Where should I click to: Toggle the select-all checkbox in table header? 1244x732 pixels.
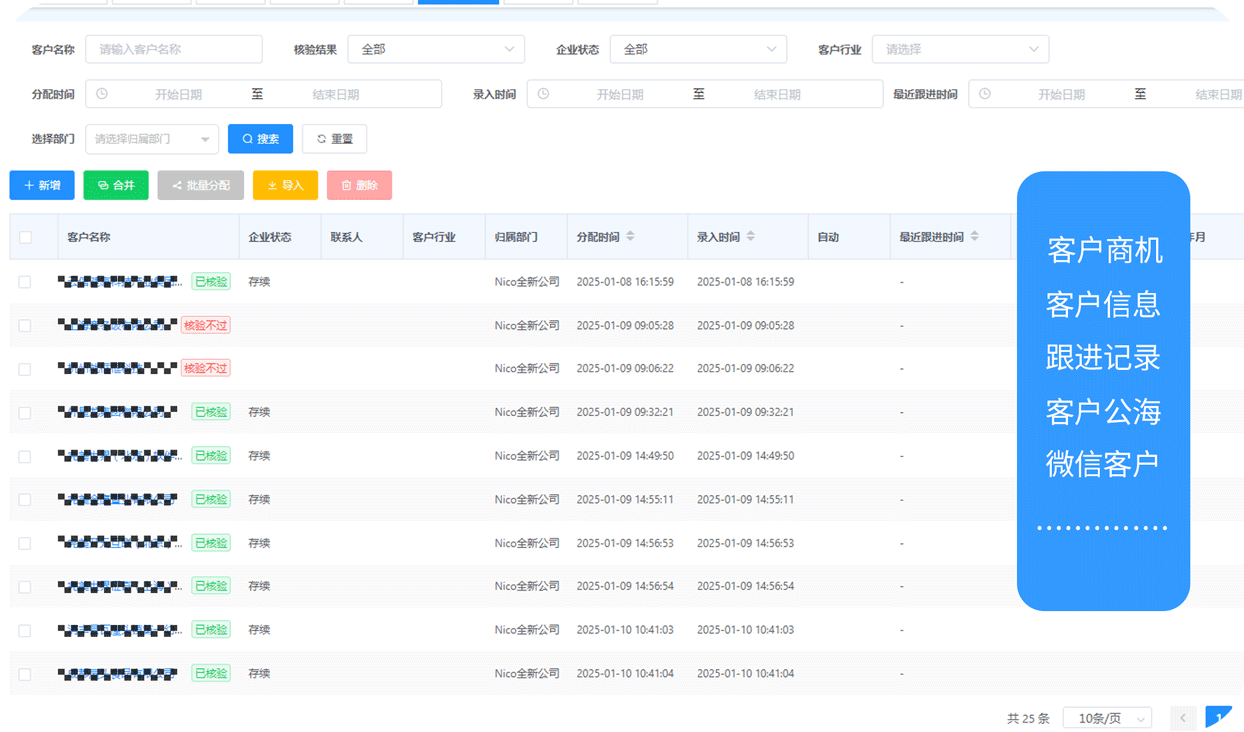click(25, 238)
